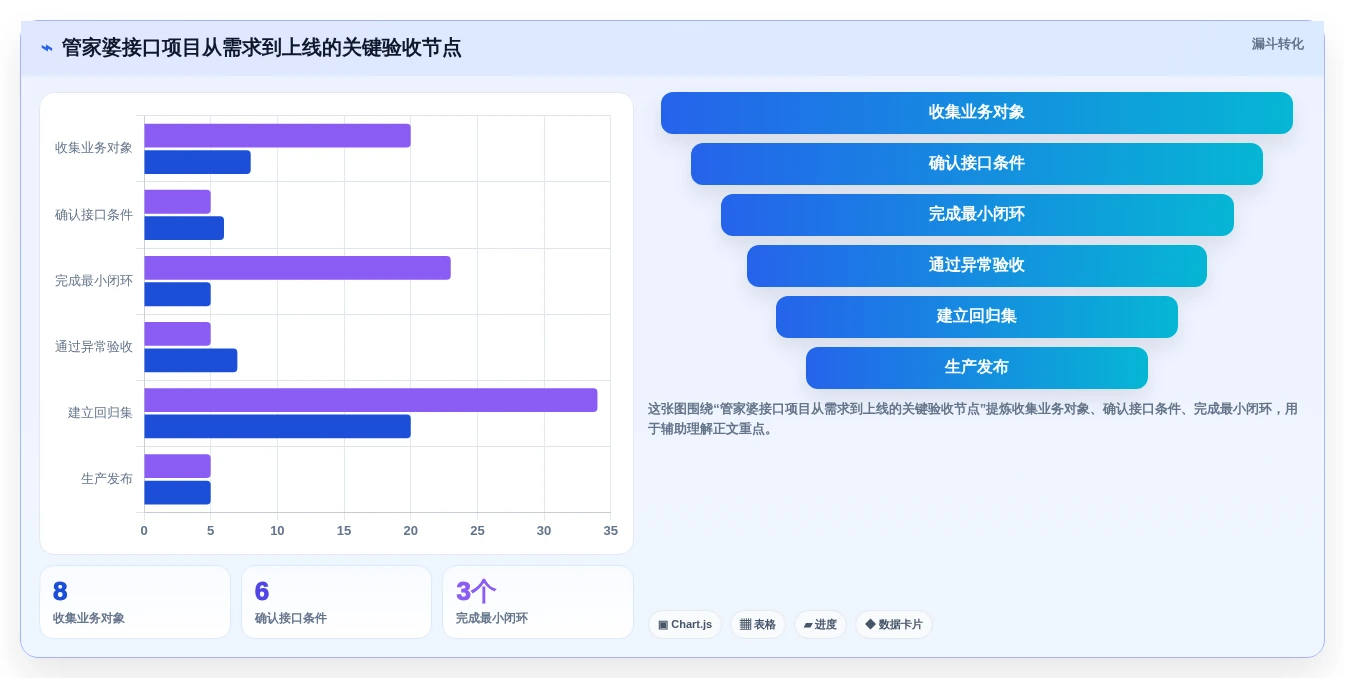Click the blue bar for 建立回归集
1345x678 pixels.
coord(277,426)
